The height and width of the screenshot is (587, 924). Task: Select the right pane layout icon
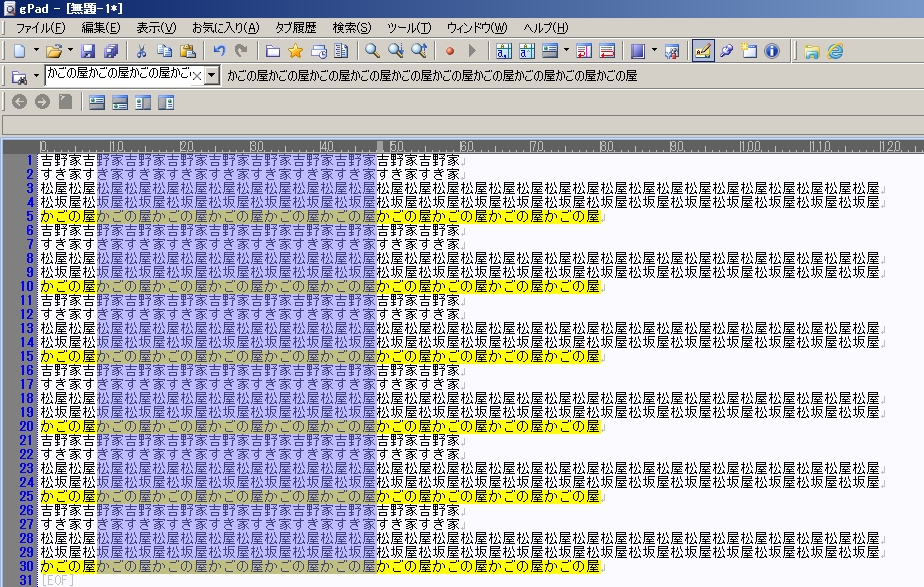[x=166, y=103]
